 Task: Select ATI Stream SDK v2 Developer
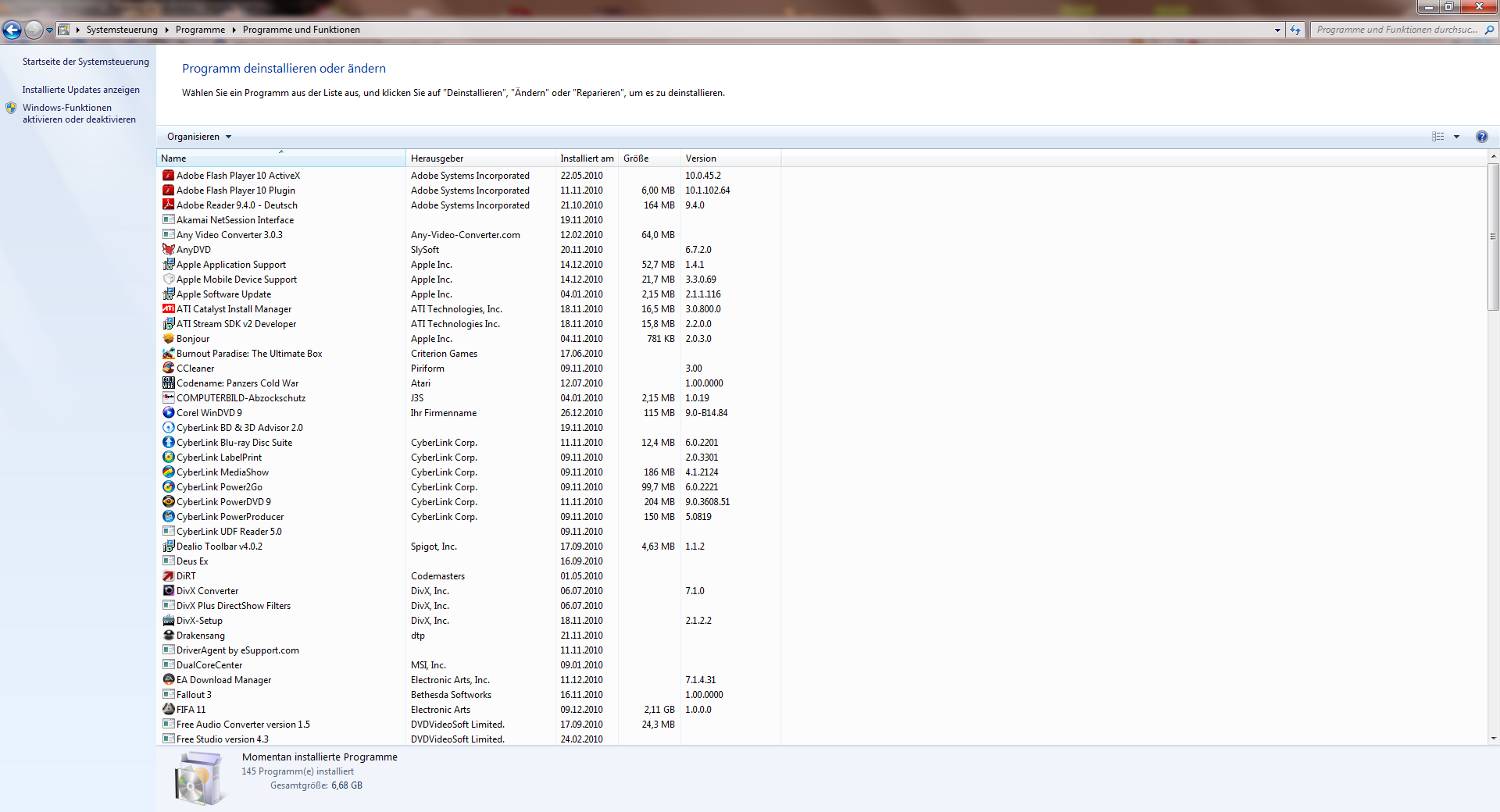pyautogui.click(x=469, y=324)
